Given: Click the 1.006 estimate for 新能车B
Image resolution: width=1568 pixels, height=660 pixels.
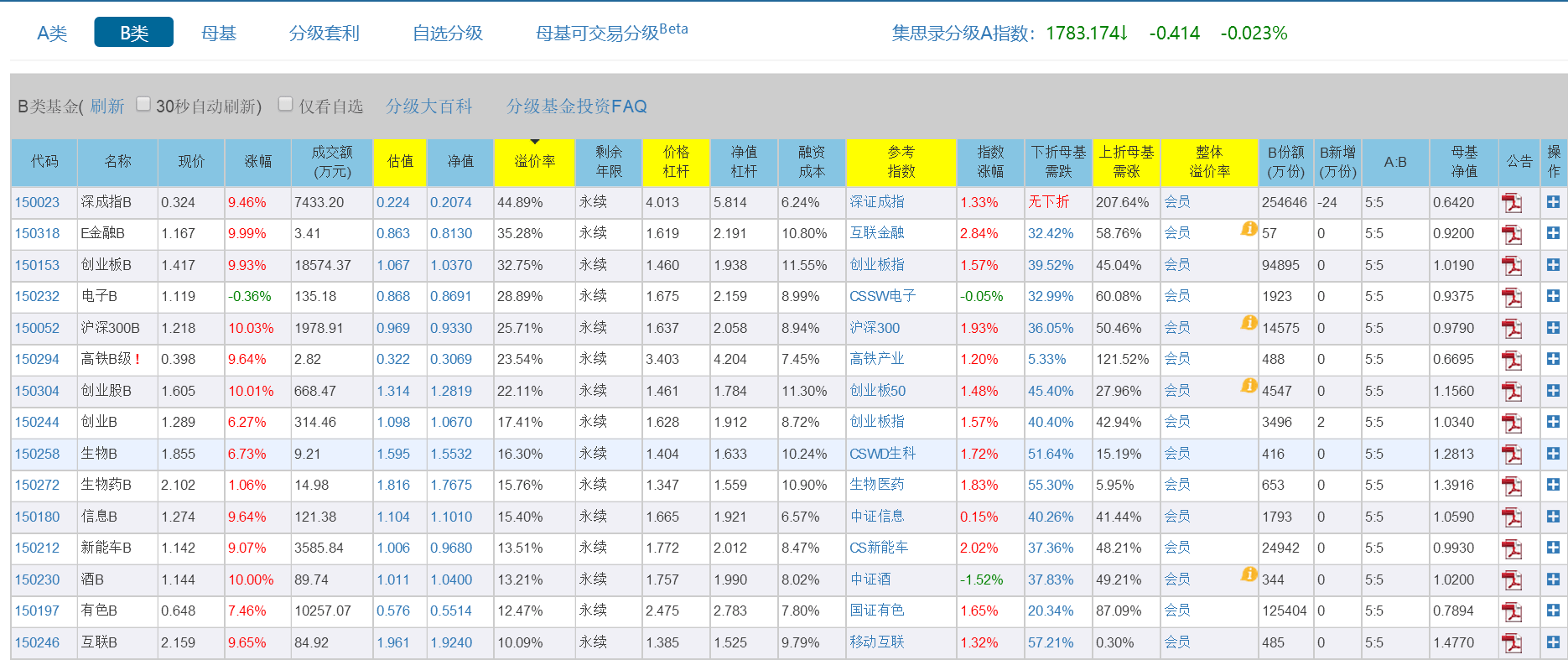Looking at the screenshot, I should point(393,548).
